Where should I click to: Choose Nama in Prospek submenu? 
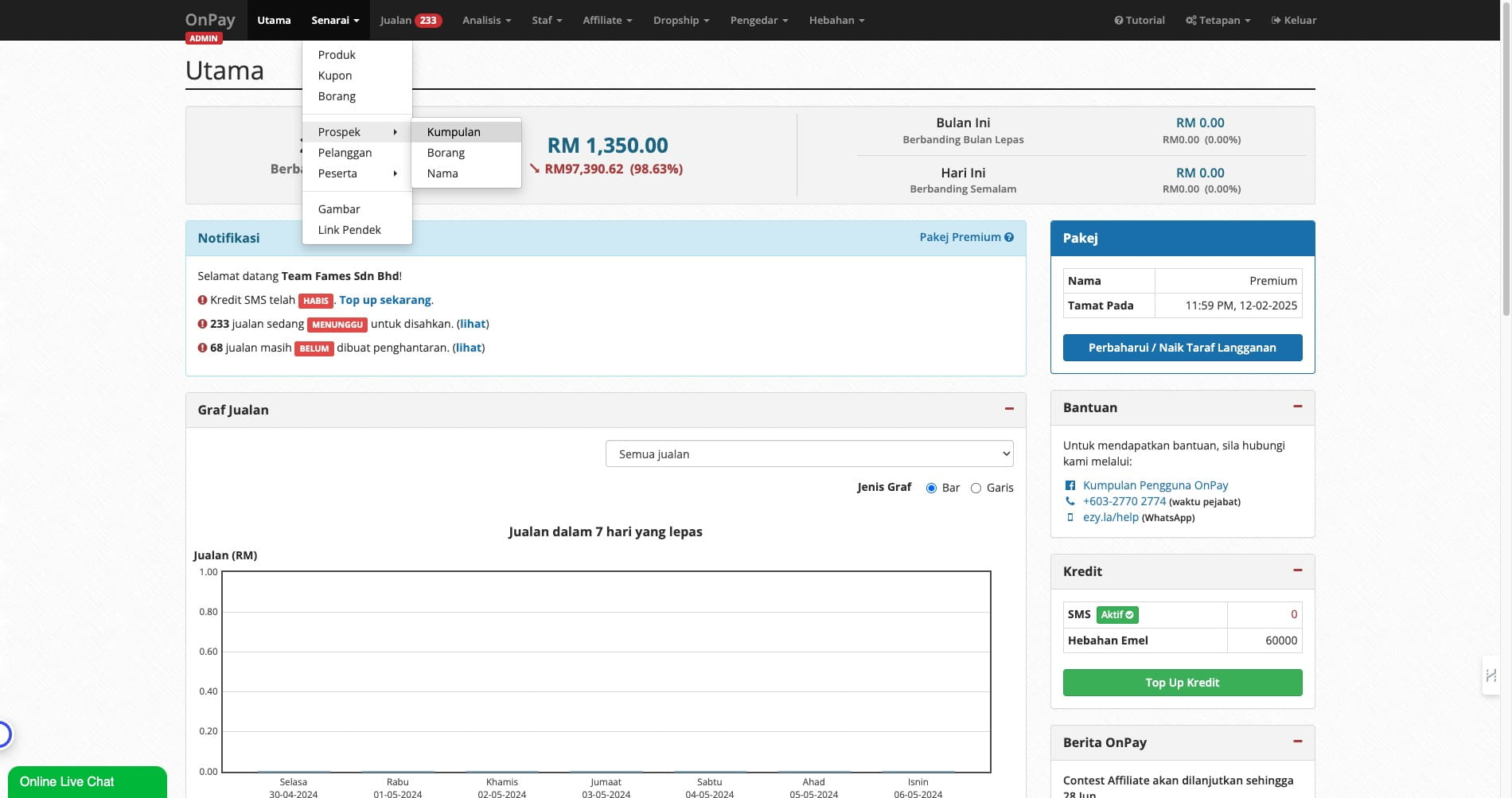pos(466,173)
